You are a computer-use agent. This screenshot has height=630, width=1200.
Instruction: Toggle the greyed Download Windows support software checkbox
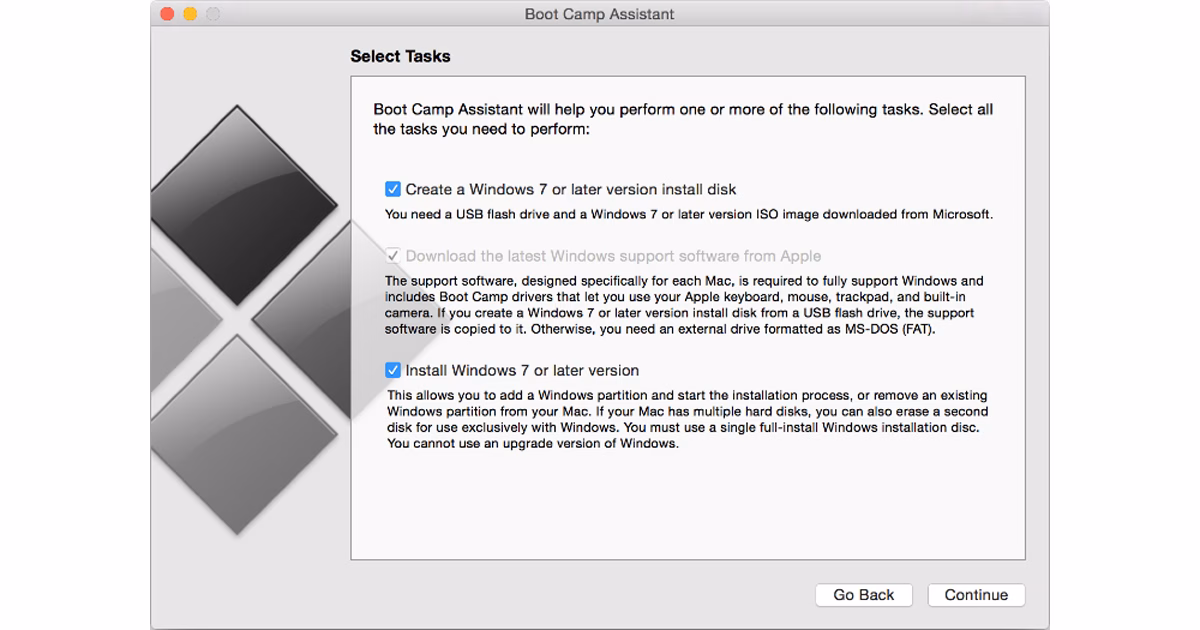[x=393, y=256]
